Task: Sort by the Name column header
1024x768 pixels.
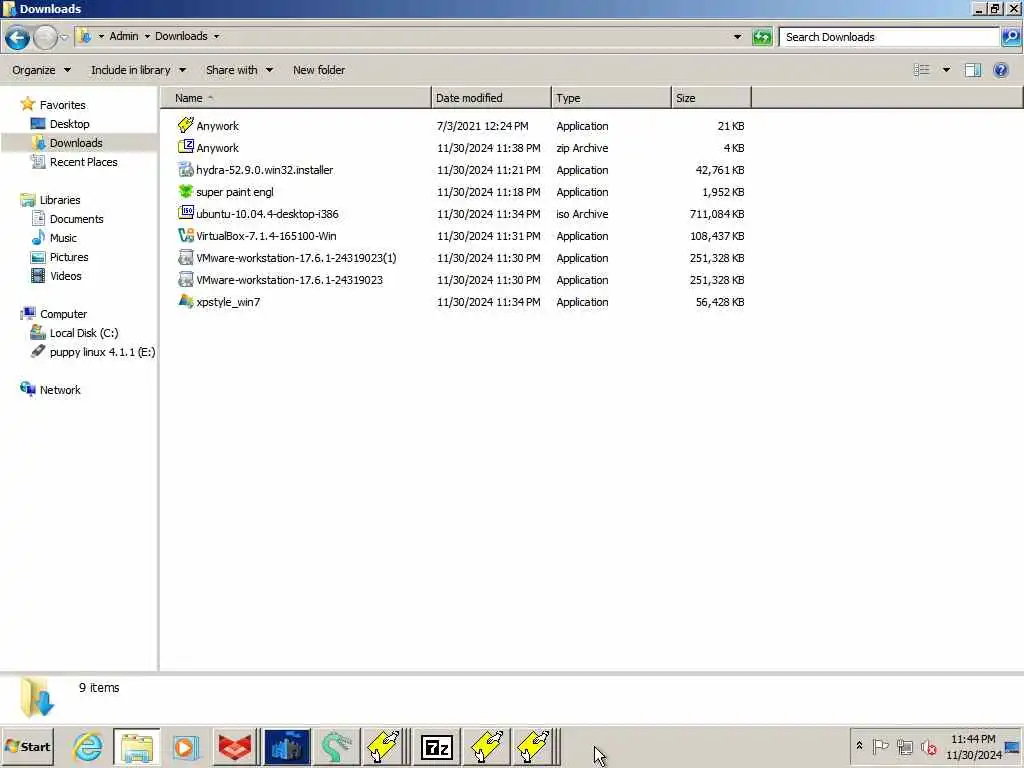Action: (x=296, y=98)
